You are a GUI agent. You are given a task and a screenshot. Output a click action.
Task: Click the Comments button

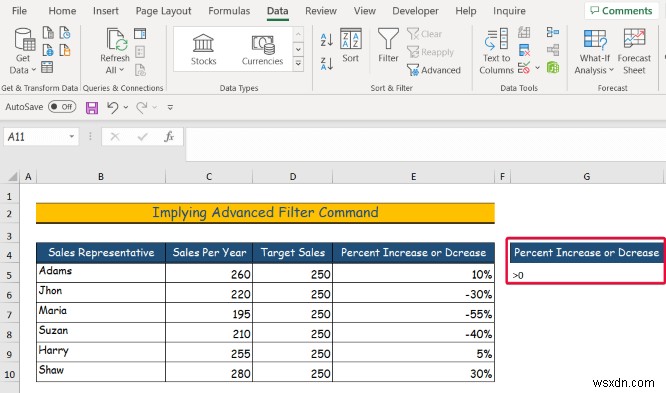[621, 11]
